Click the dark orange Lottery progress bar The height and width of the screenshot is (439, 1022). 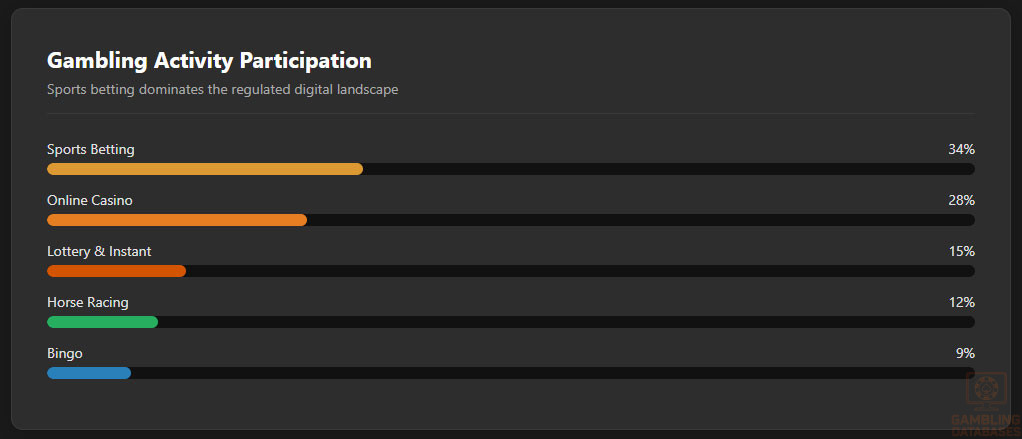point(116,271)
